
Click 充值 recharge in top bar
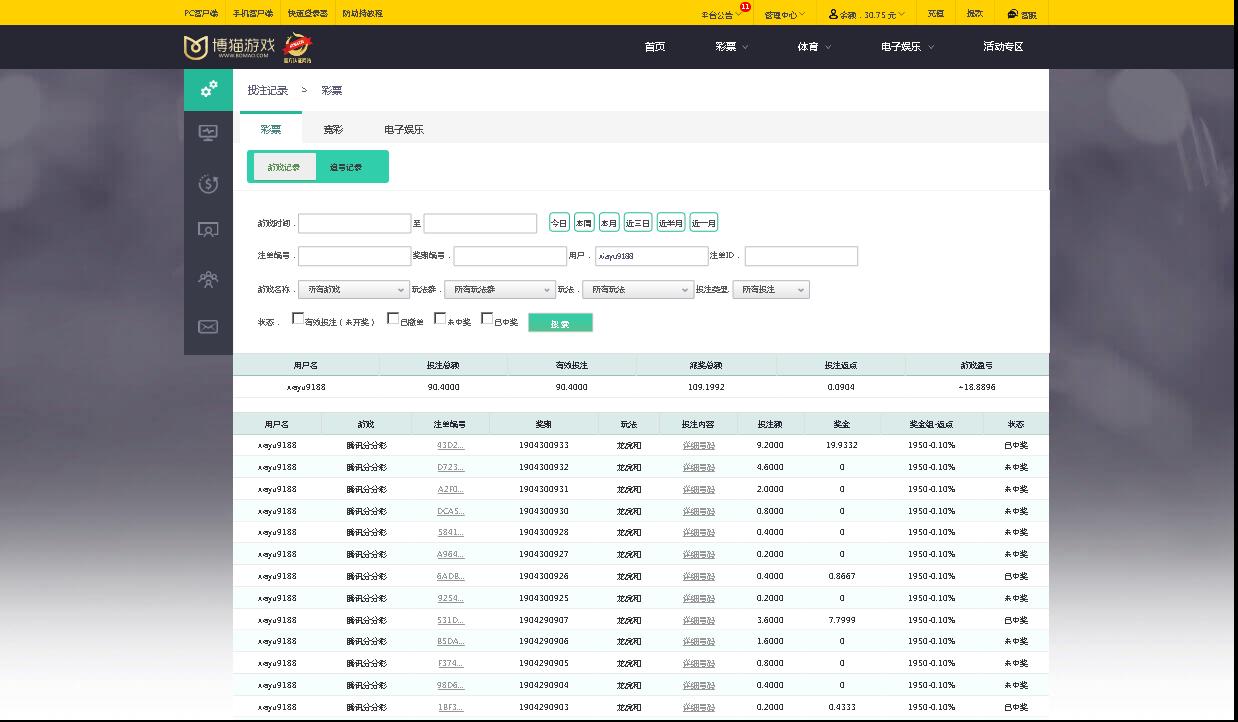[x=935, y=13]
